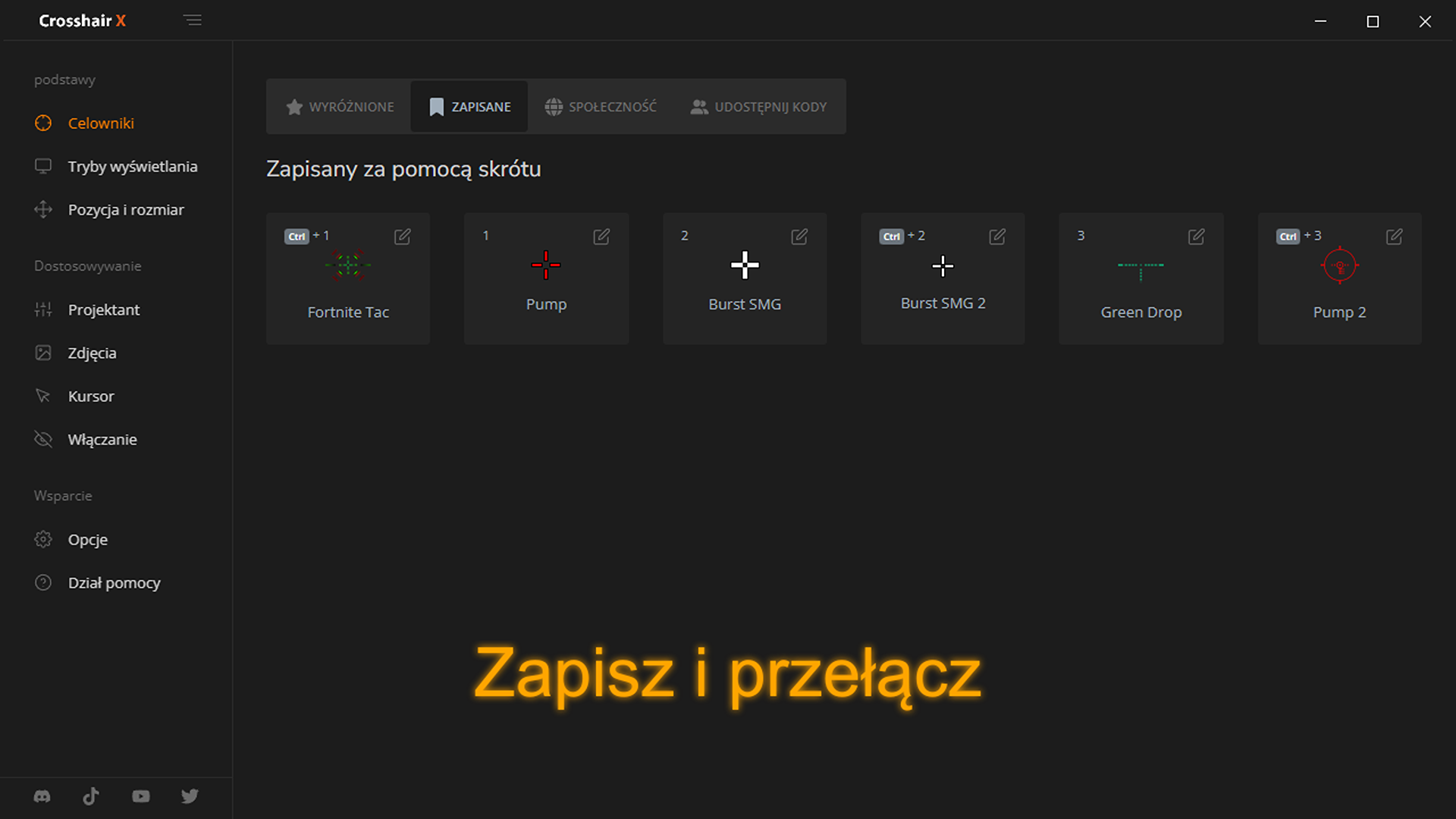1456x819 pixels.
Task: Edit the Green Drop preset
Action: pos(1195,237)
